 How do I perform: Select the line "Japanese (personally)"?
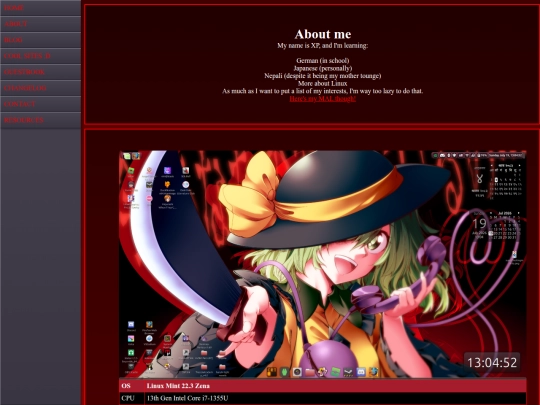(x=323, y=68)
